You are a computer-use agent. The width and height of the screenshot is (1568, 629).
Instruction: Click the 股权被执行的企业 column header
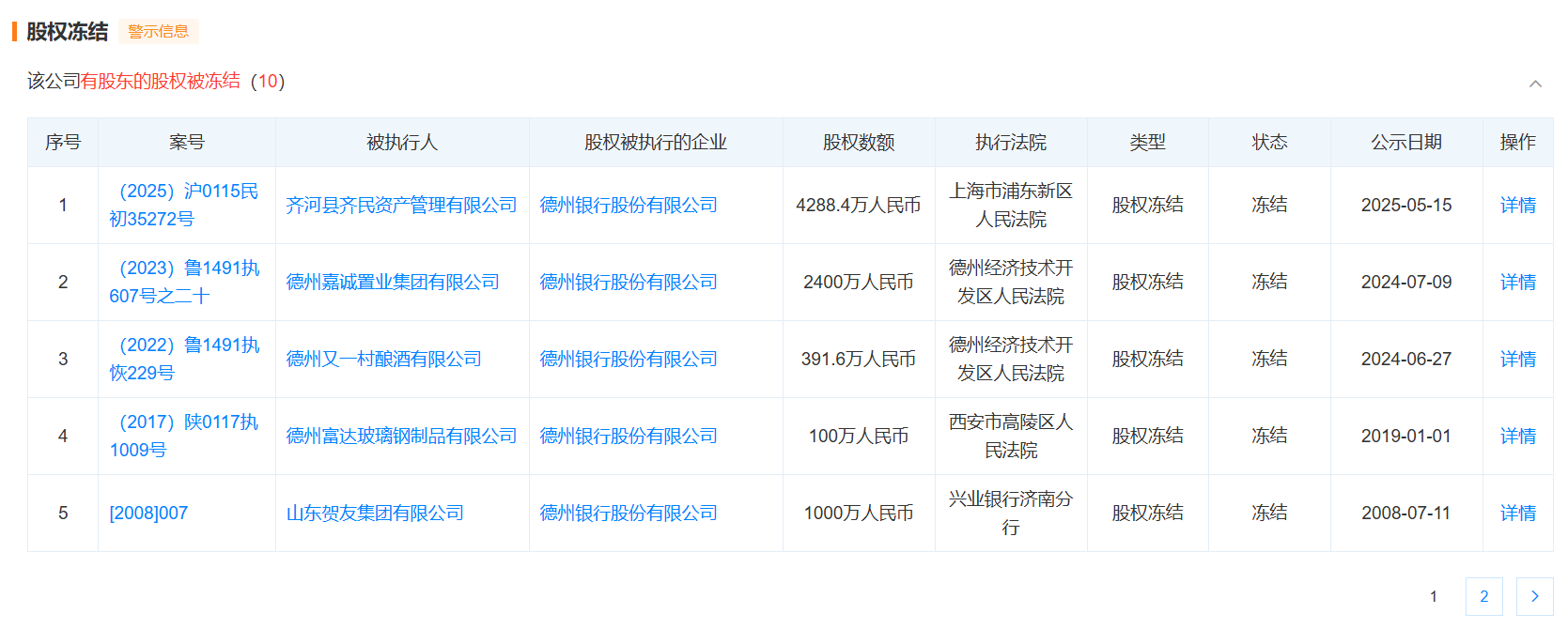(x=656, y=142)
